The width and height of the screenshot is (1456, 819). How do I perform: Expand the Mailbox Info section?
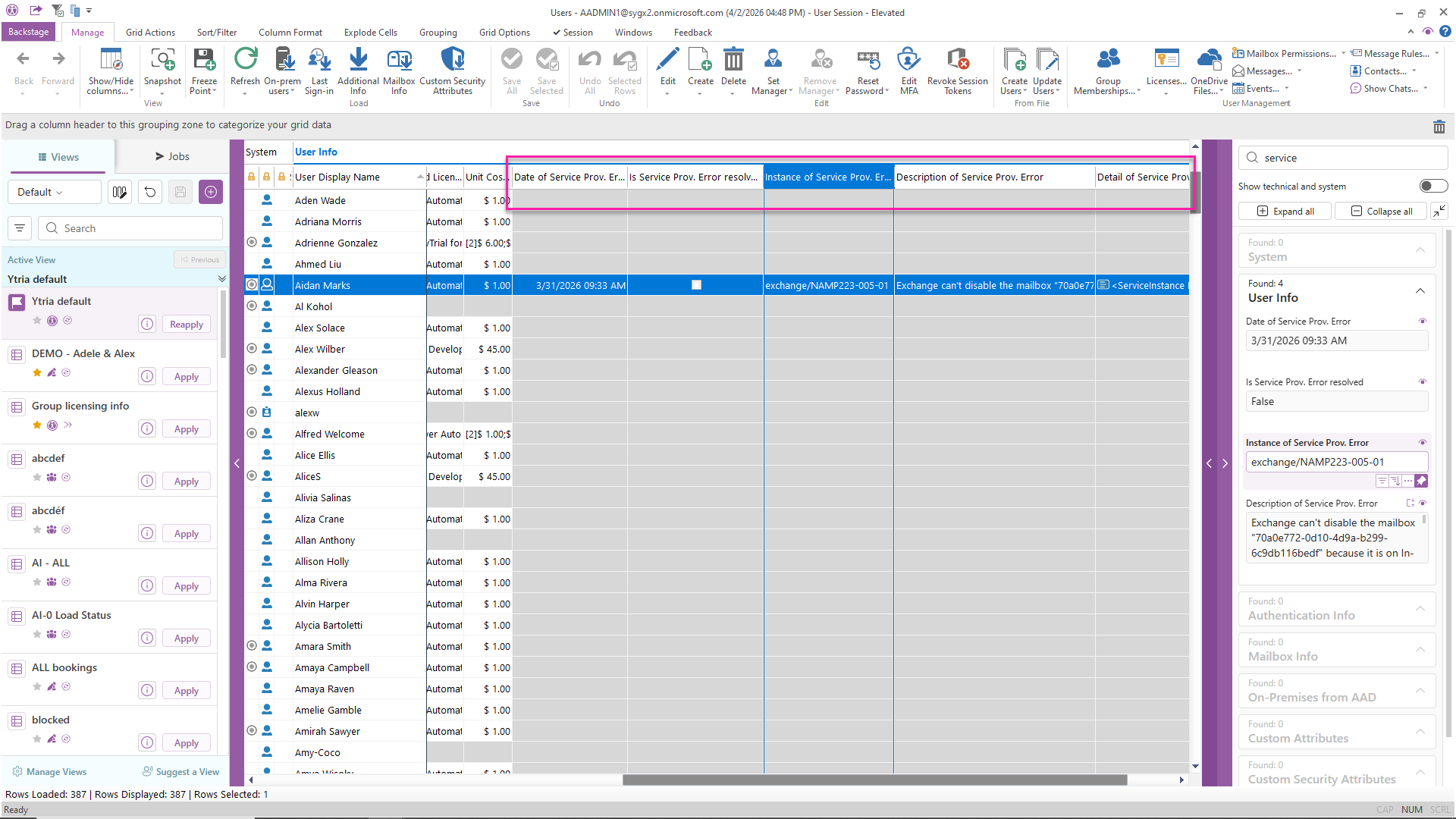point(1420,650)
